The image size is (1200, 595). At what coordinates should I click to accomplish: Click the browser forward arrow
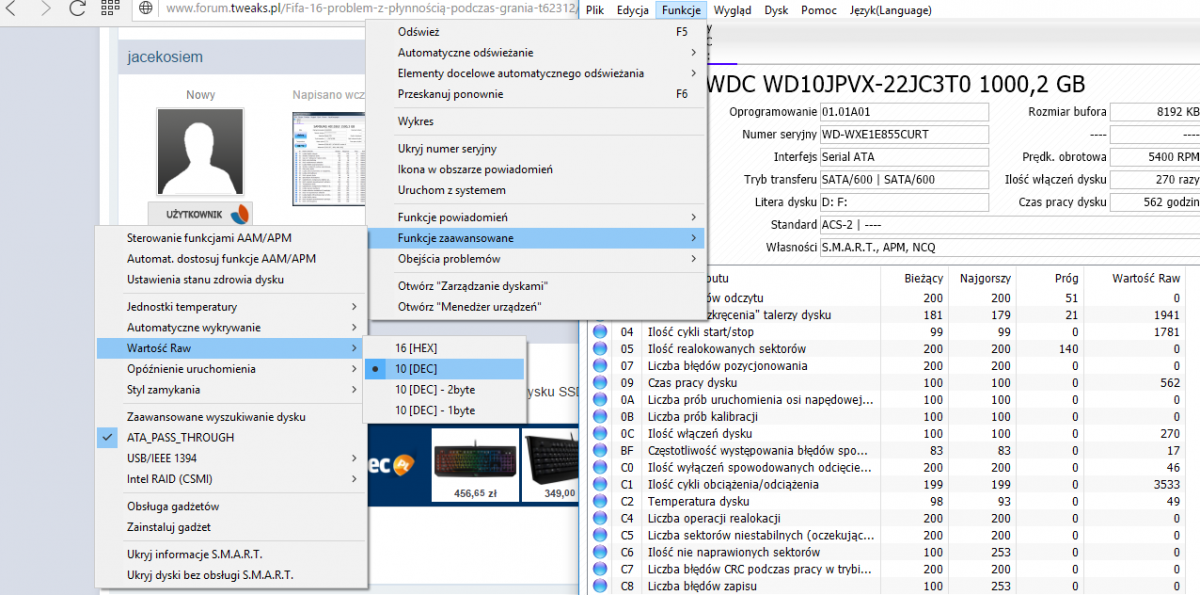tap(45, 9)
